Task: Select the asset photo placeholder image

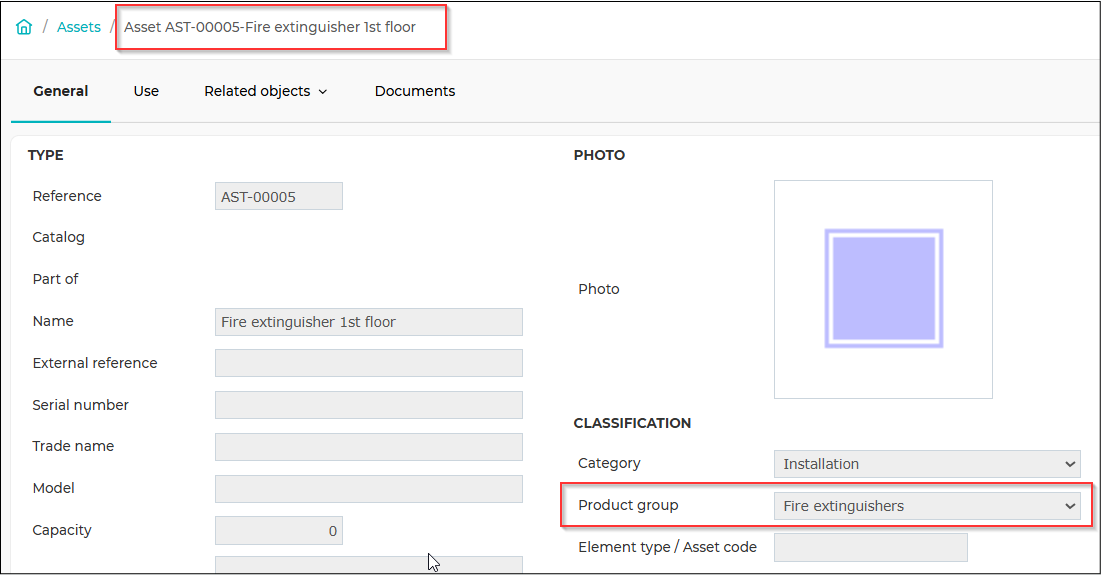Action: click(x=883, y=289)
